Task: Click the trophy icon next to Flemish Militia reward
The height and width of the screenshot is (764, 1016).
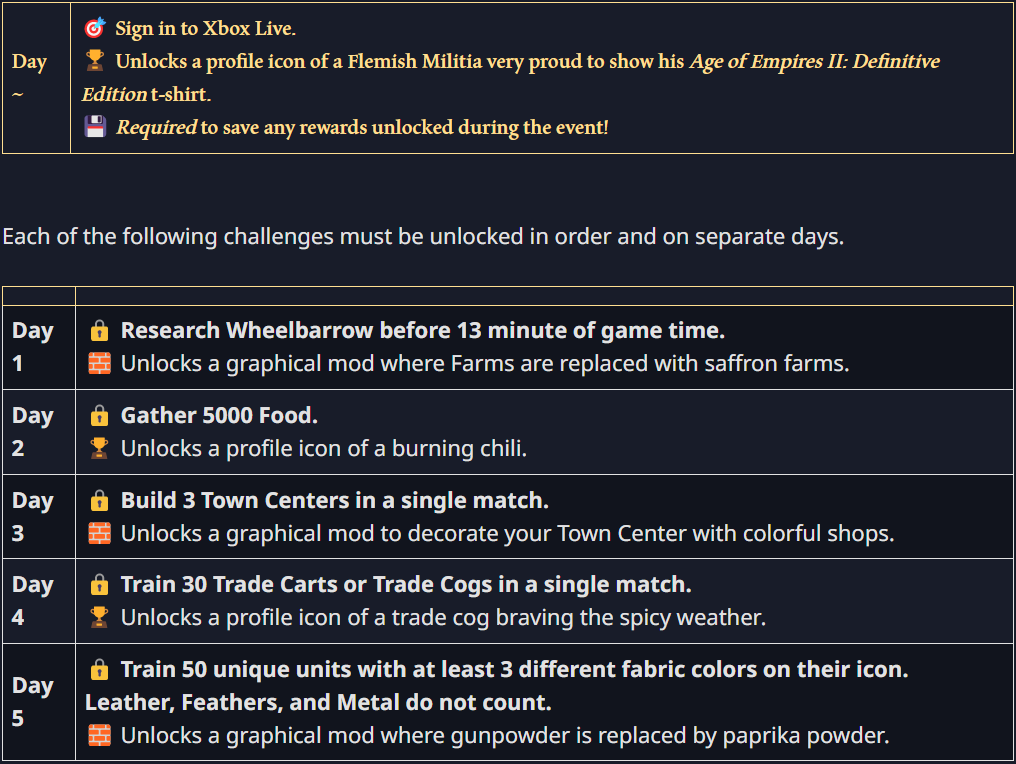Action: 95,60
